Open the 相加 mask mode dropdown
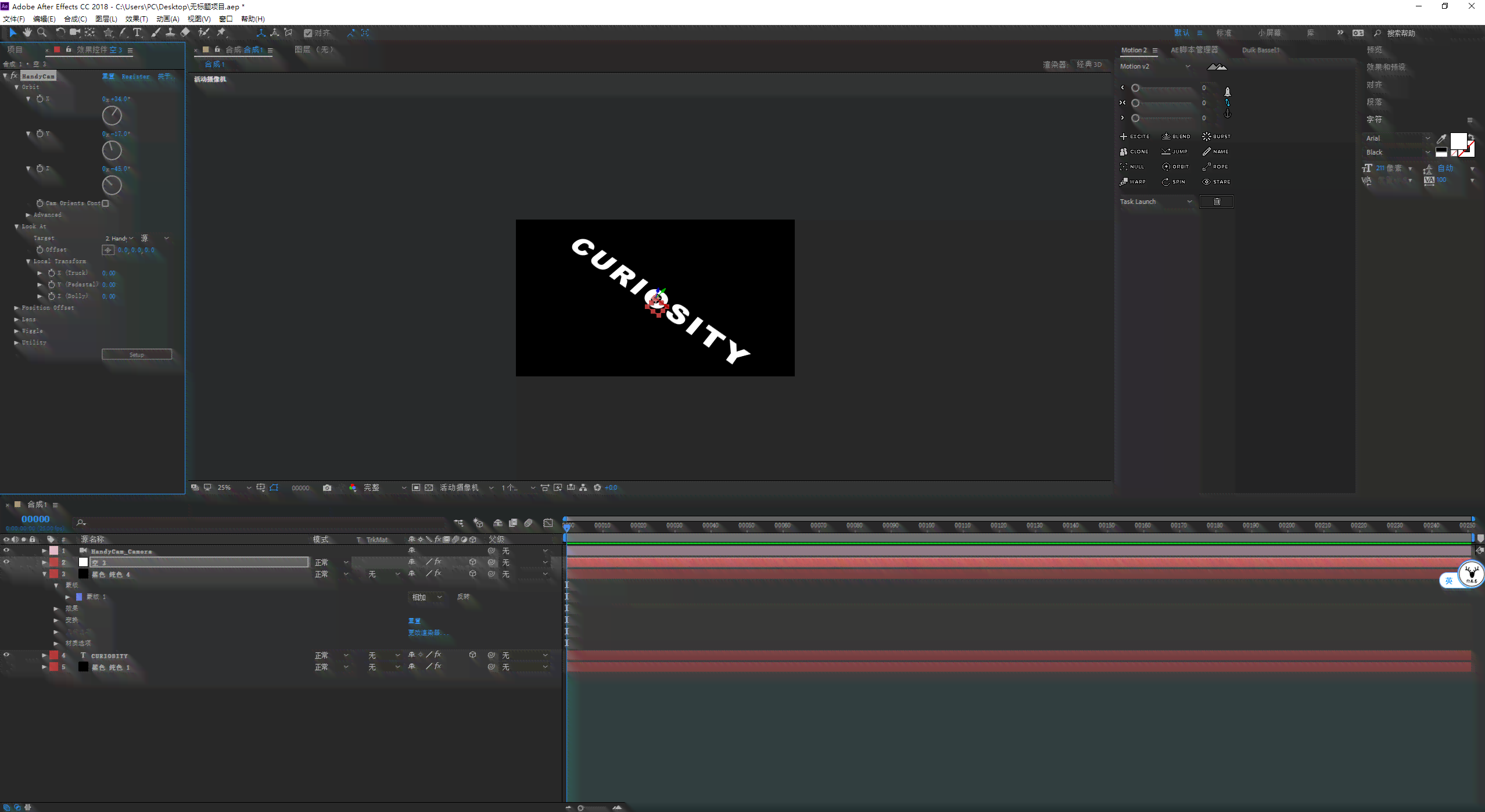The width and height of the screenshot is (1485, 812). pos(427,597)
